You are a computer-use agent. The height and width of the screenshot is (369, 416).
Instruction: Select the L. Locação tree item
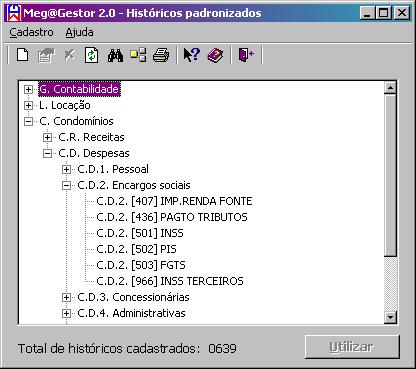coord(65,105)
